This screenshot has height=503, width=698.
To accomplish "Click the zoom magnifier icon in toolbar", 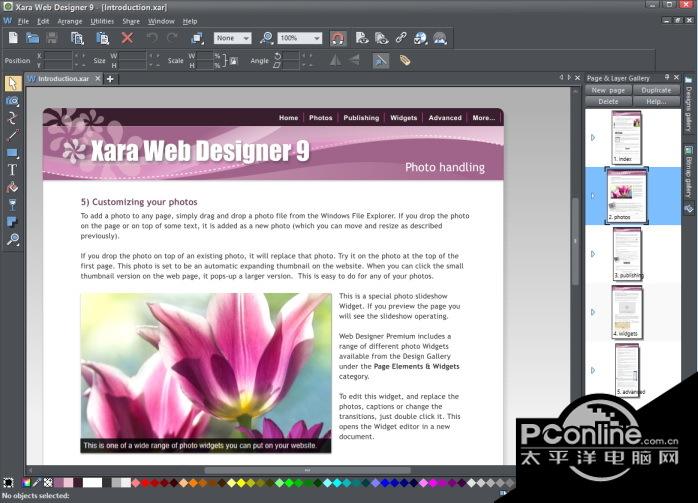I will point(267,38).
